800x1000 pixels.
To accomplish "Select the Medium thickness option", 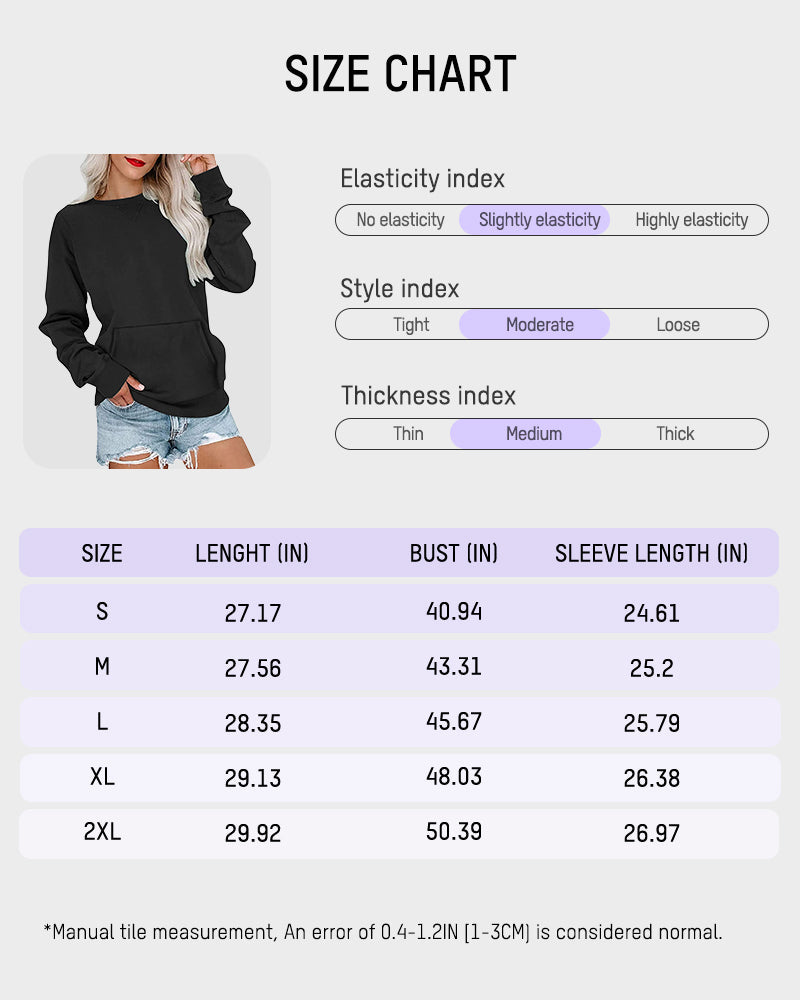I will point(533,434).
